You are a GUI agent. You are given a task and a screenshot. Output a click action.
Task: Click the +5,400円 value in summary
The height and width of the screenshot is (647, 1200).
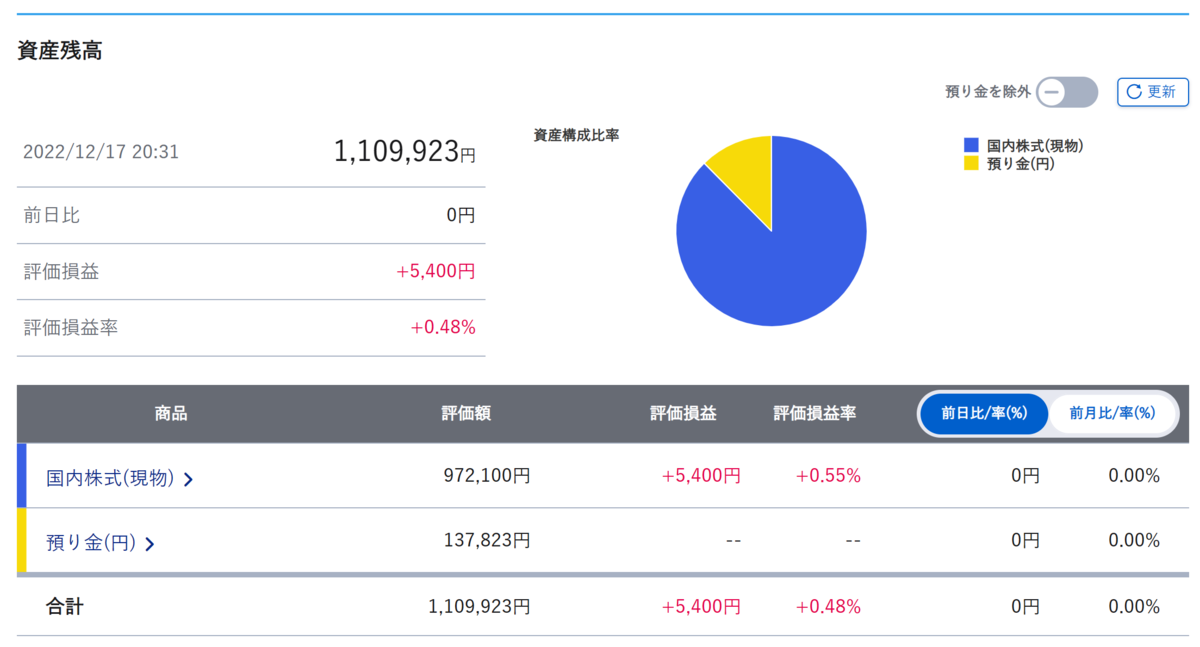pyautogui.click(x=436, y=271)
